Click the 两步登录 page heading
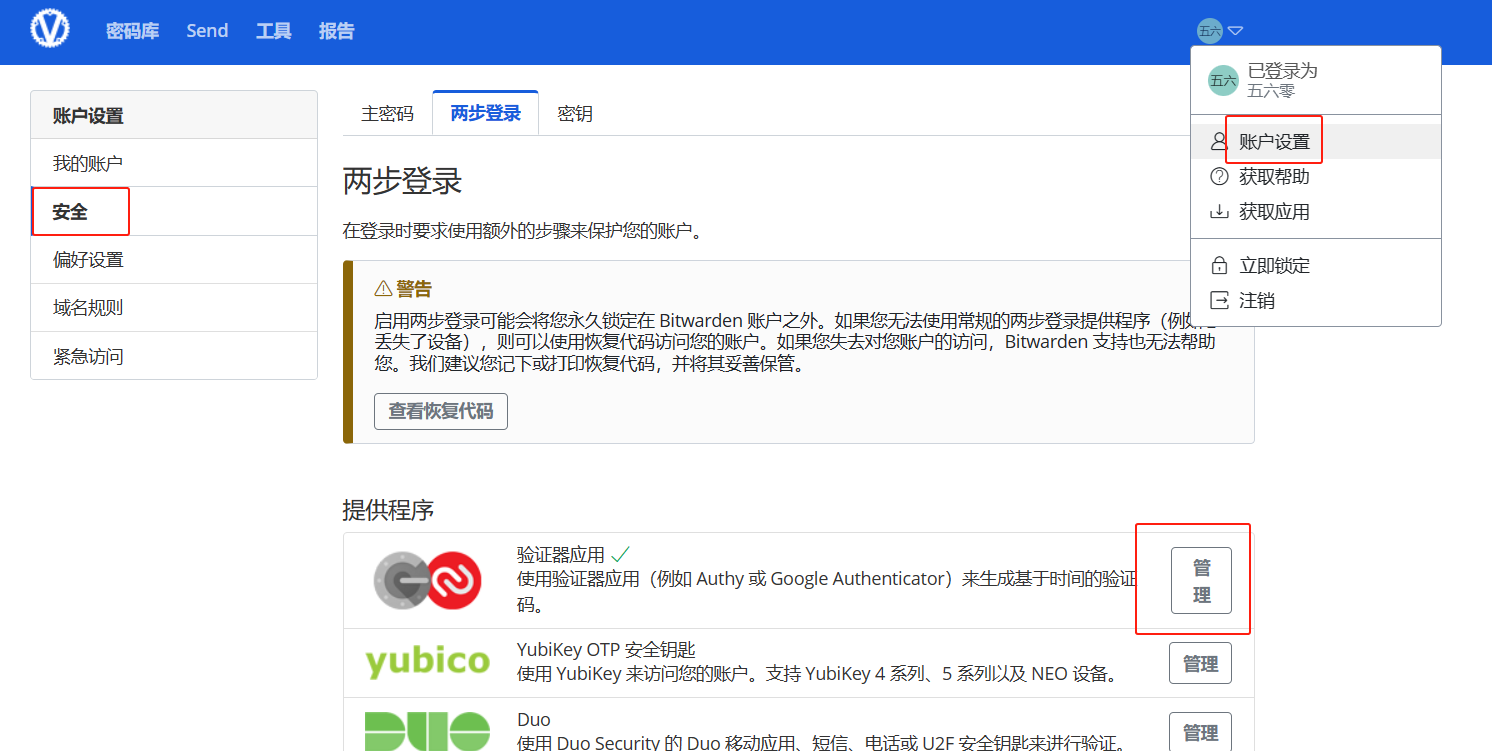This screenshot has width=1492, height=751. (x=402, y=182)
